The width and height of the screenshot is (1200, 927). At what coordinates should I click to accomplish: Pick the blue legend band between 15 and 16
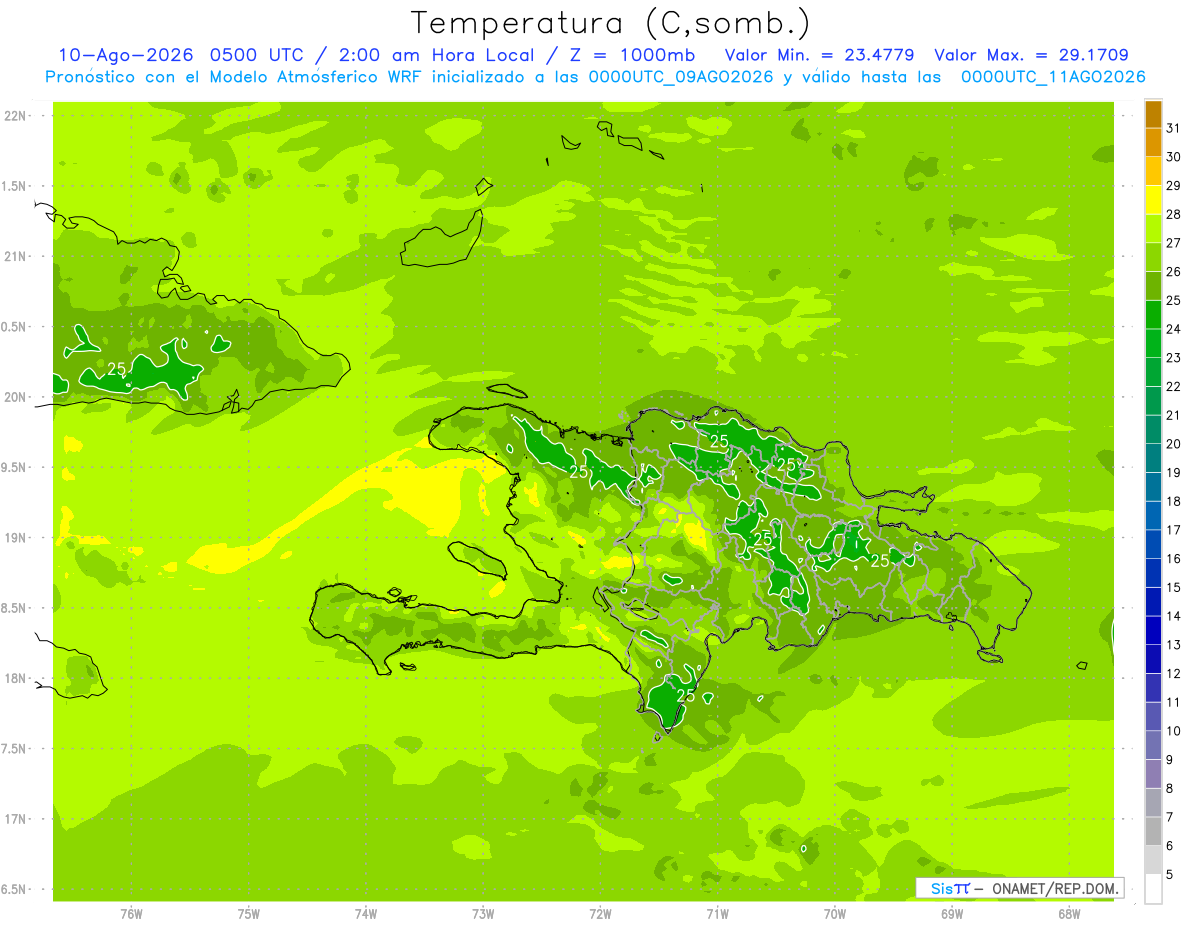point(1153,573)
